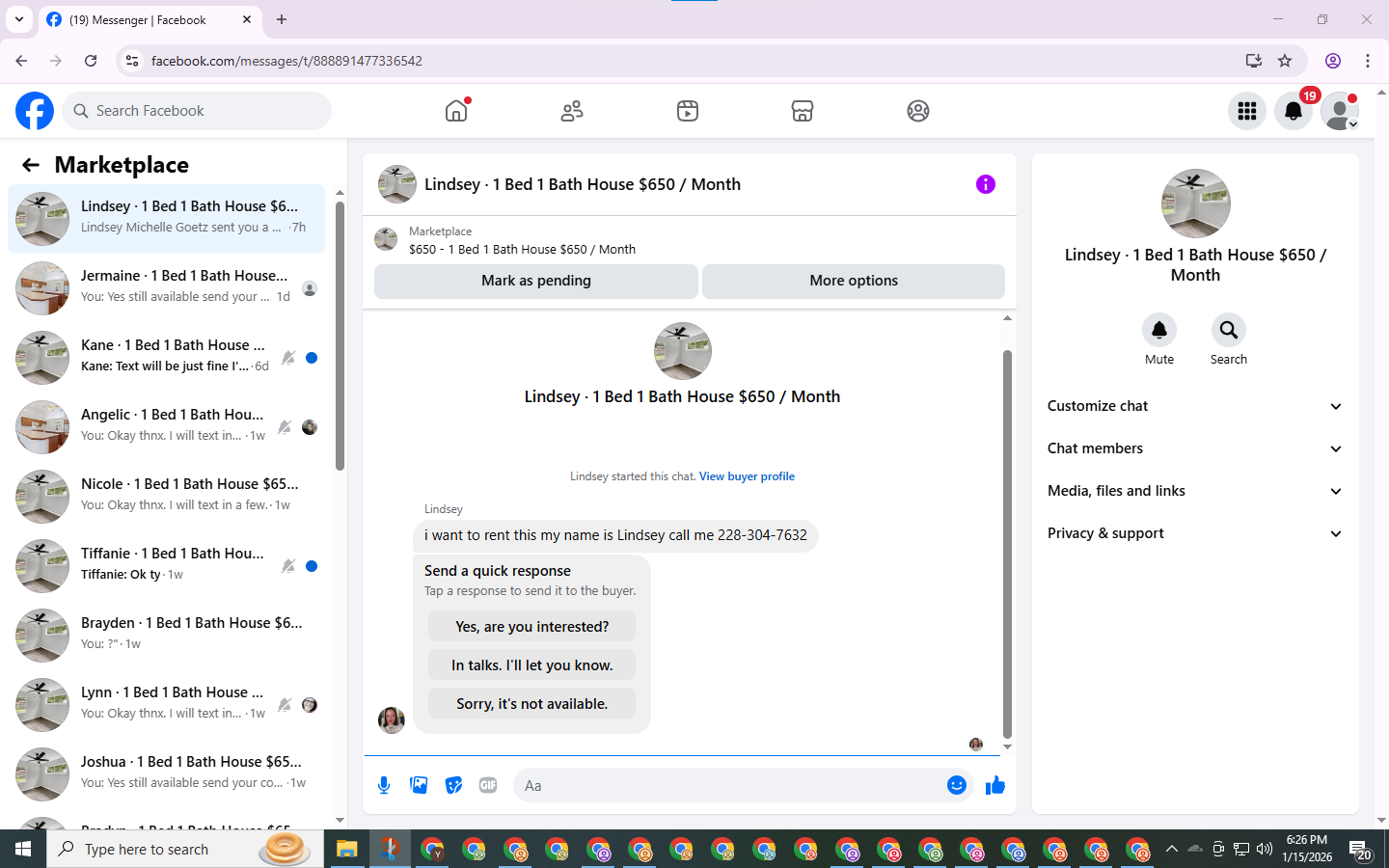Viewport: 1389px width, 868px height.
Task: Open the Friends icon in top navigation
Action: (572, 111)
